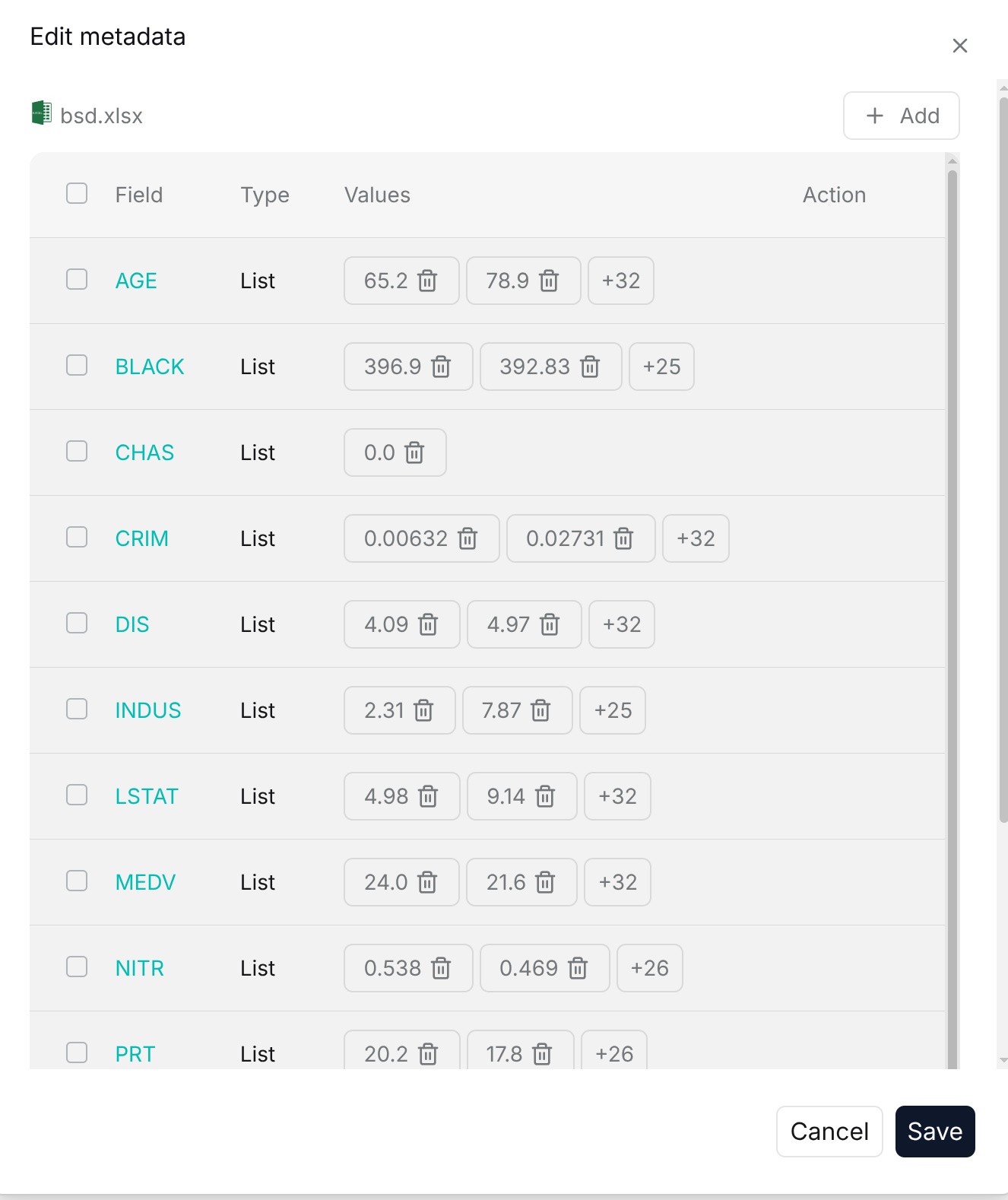Enable the CRIM field checkbox
The height and width of the screenshot is (1200, 1008).
77,537
